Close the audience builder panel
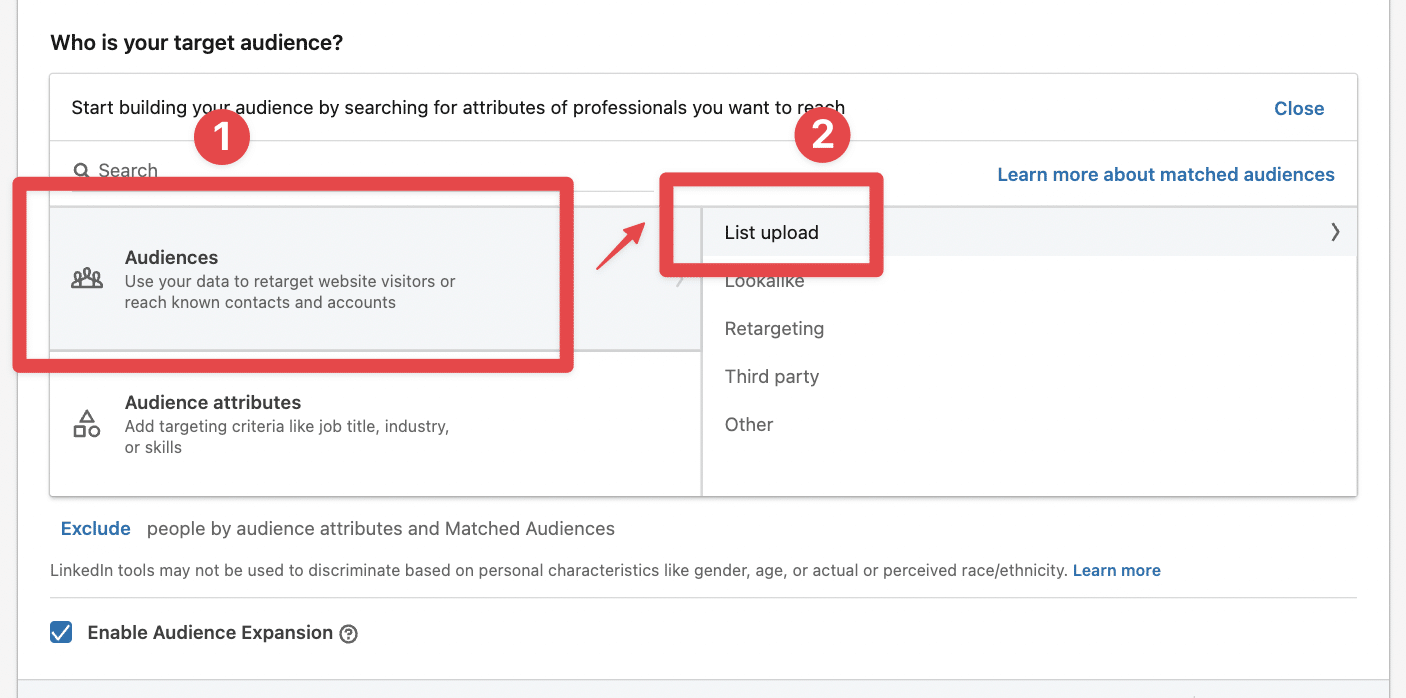The width and height of the screenshot is (1406, 698). point(1299,109)
